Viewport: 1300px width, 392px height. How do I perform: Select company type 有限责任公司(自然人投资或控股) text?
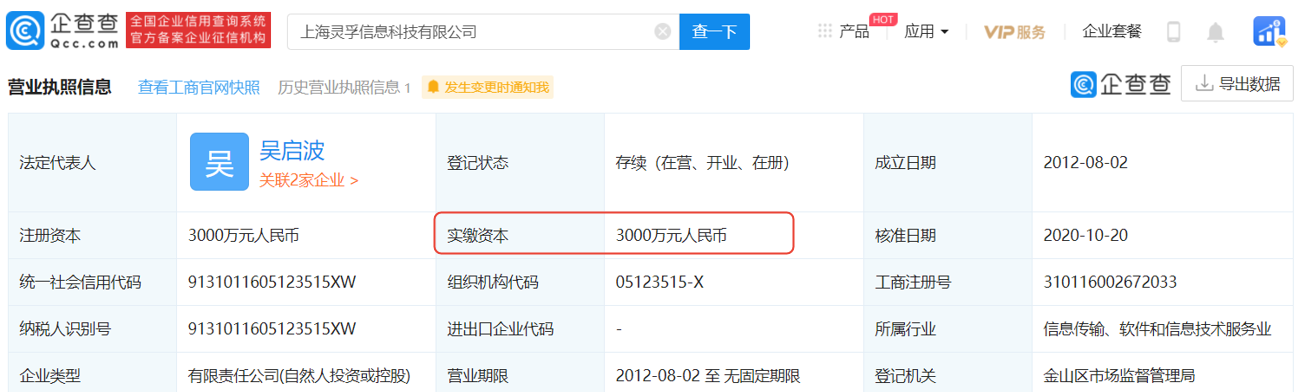tap(300, 376)
